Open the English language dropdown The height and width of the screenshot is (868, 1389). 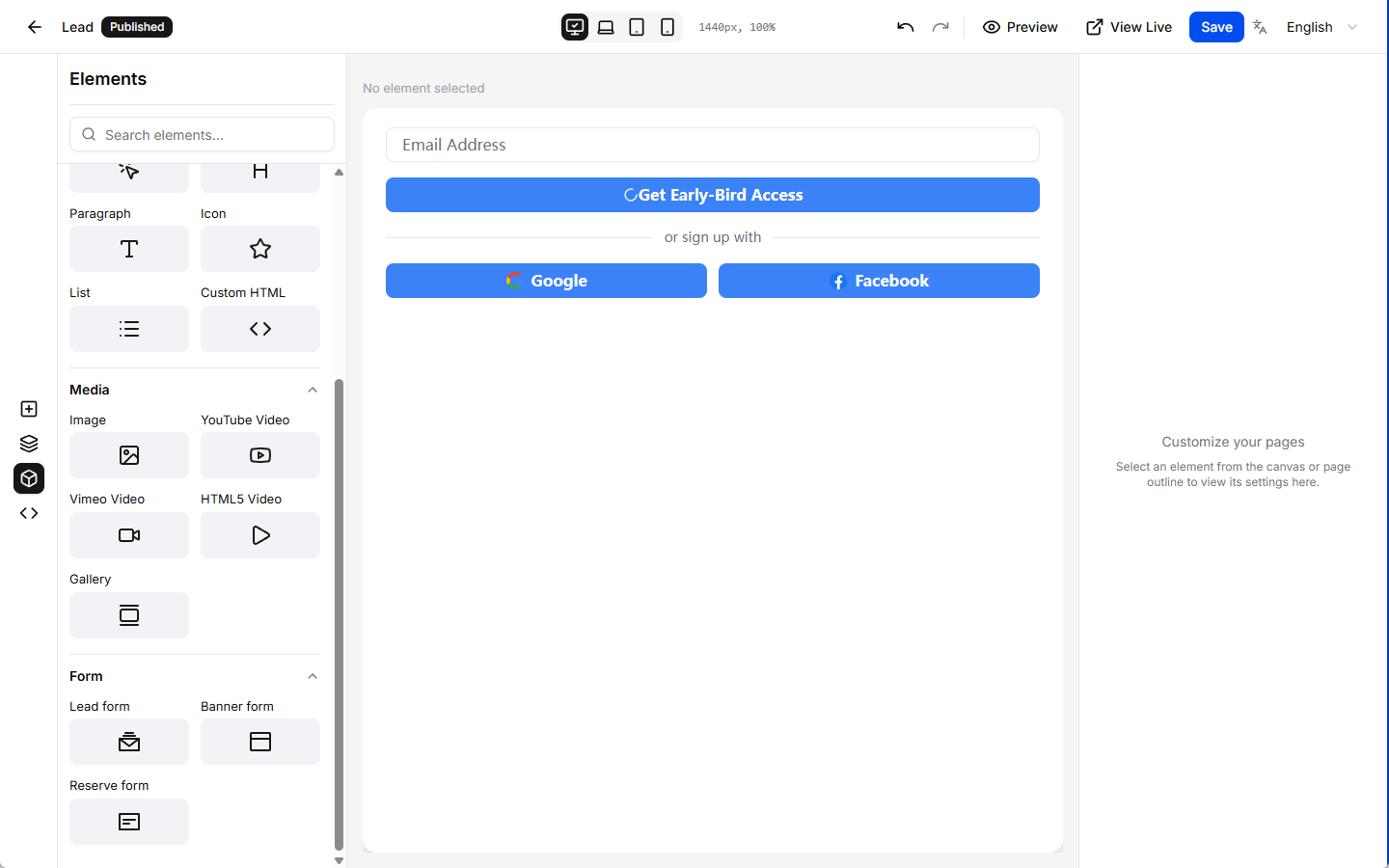click(1321, 27)
